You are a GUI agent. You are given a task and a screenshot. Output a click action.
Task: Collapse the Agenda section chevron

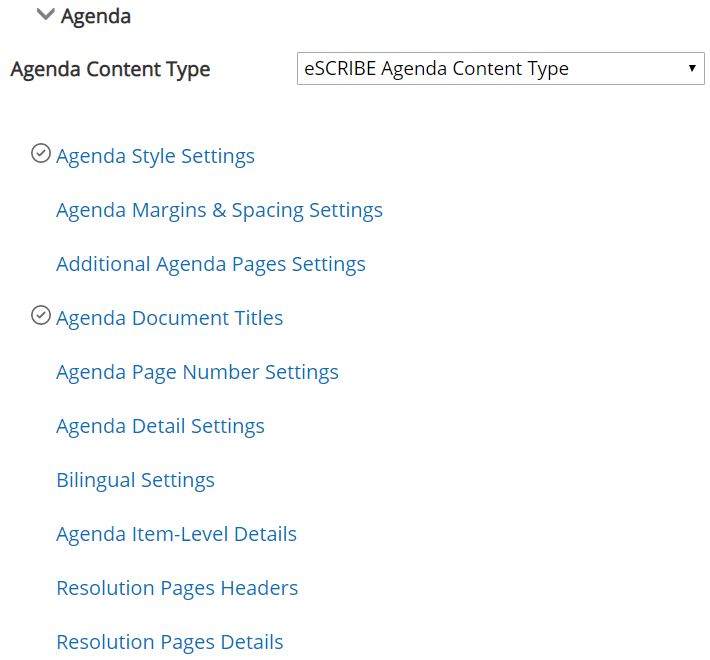coord(45,14)
